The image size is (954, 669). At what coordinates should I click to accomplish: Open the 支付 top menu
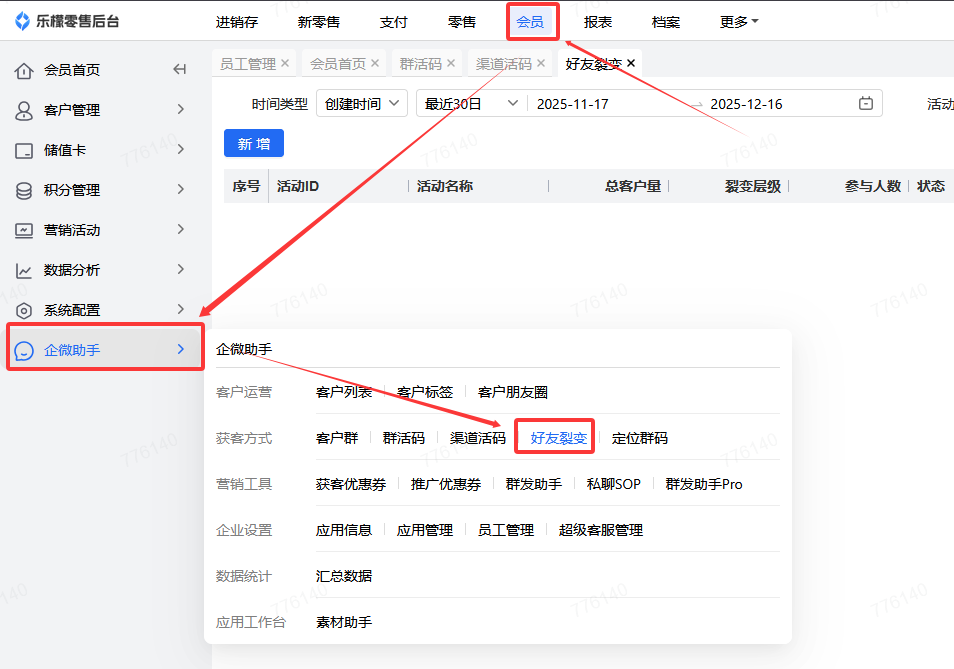393,23
